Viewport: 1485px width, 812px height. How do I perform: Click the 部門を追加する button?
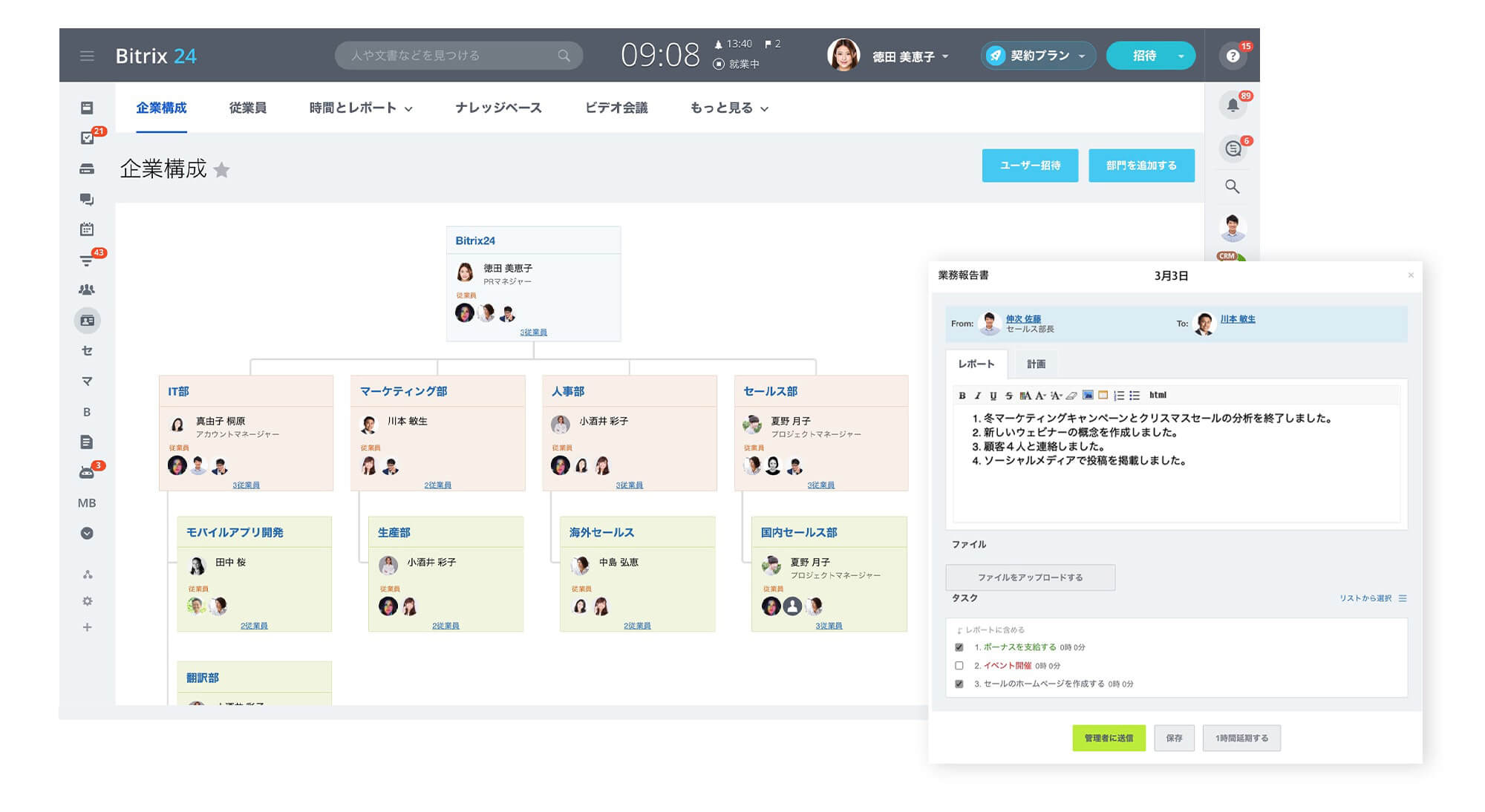click(1141, 166)
